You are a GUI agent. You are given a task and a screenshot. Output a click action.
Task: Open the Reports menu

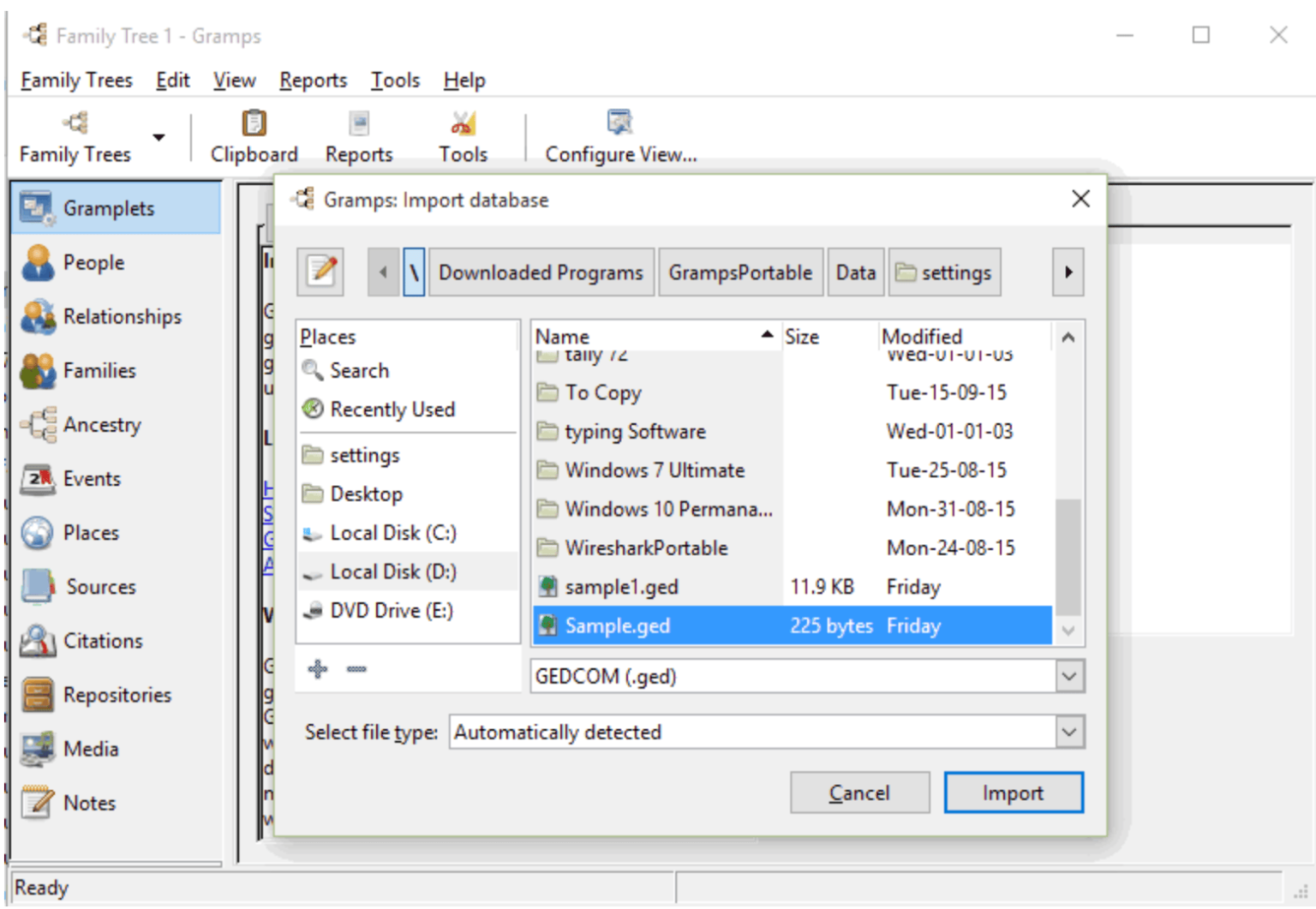(313, 80)
